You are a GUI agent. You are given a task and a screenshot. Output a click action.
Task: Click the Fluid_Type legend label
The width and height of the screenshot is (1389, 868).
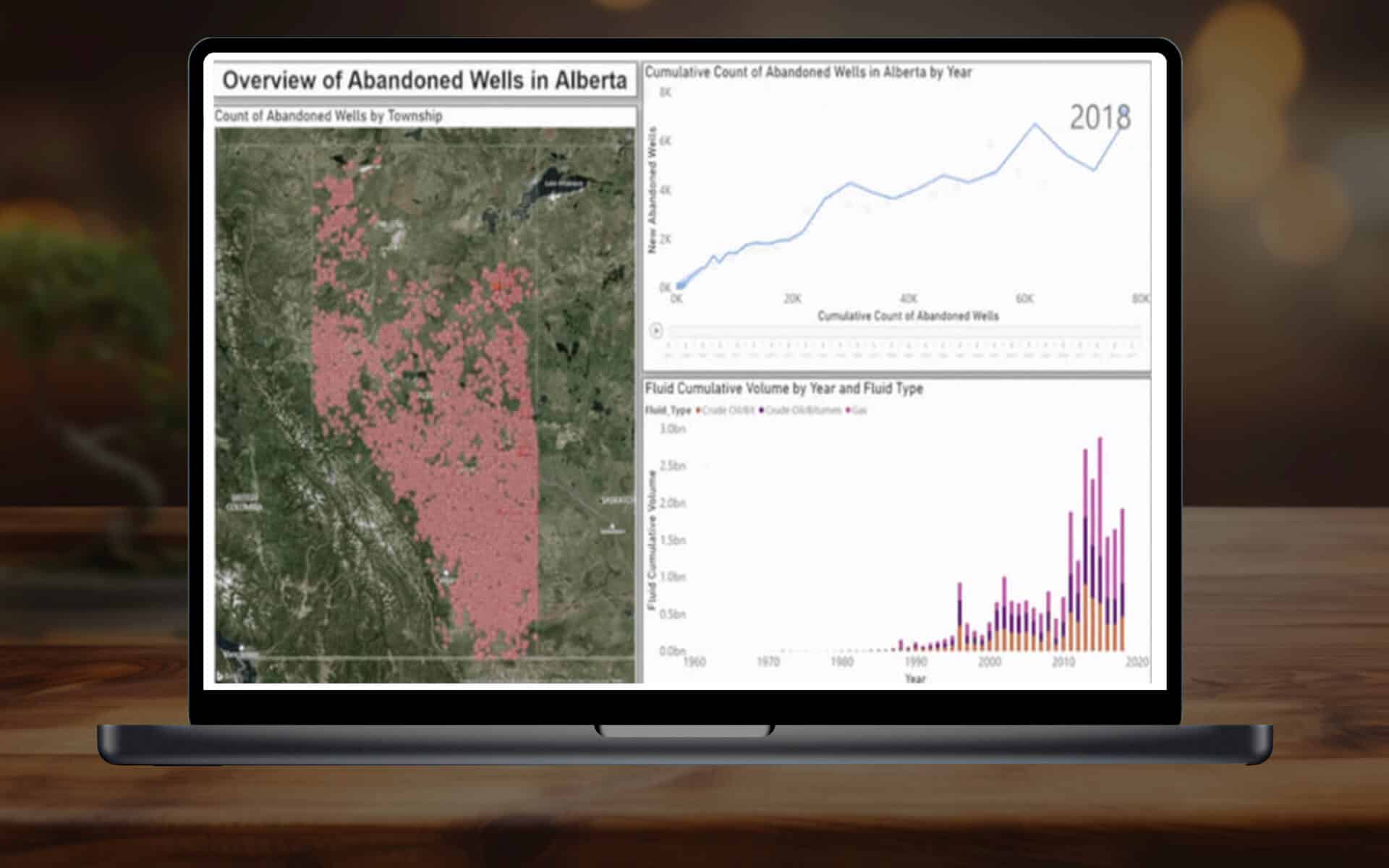tap(668, 410)
